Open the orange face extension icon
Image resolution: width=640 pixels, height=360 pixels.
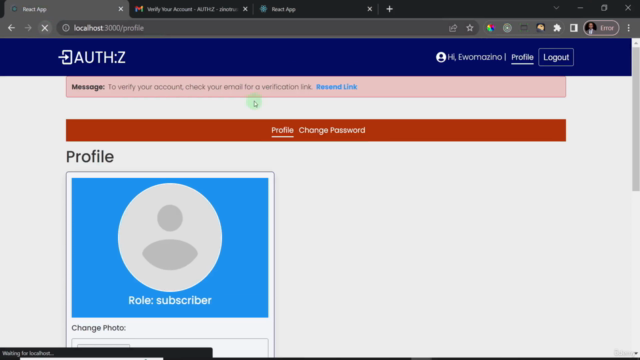pos(540,28)
